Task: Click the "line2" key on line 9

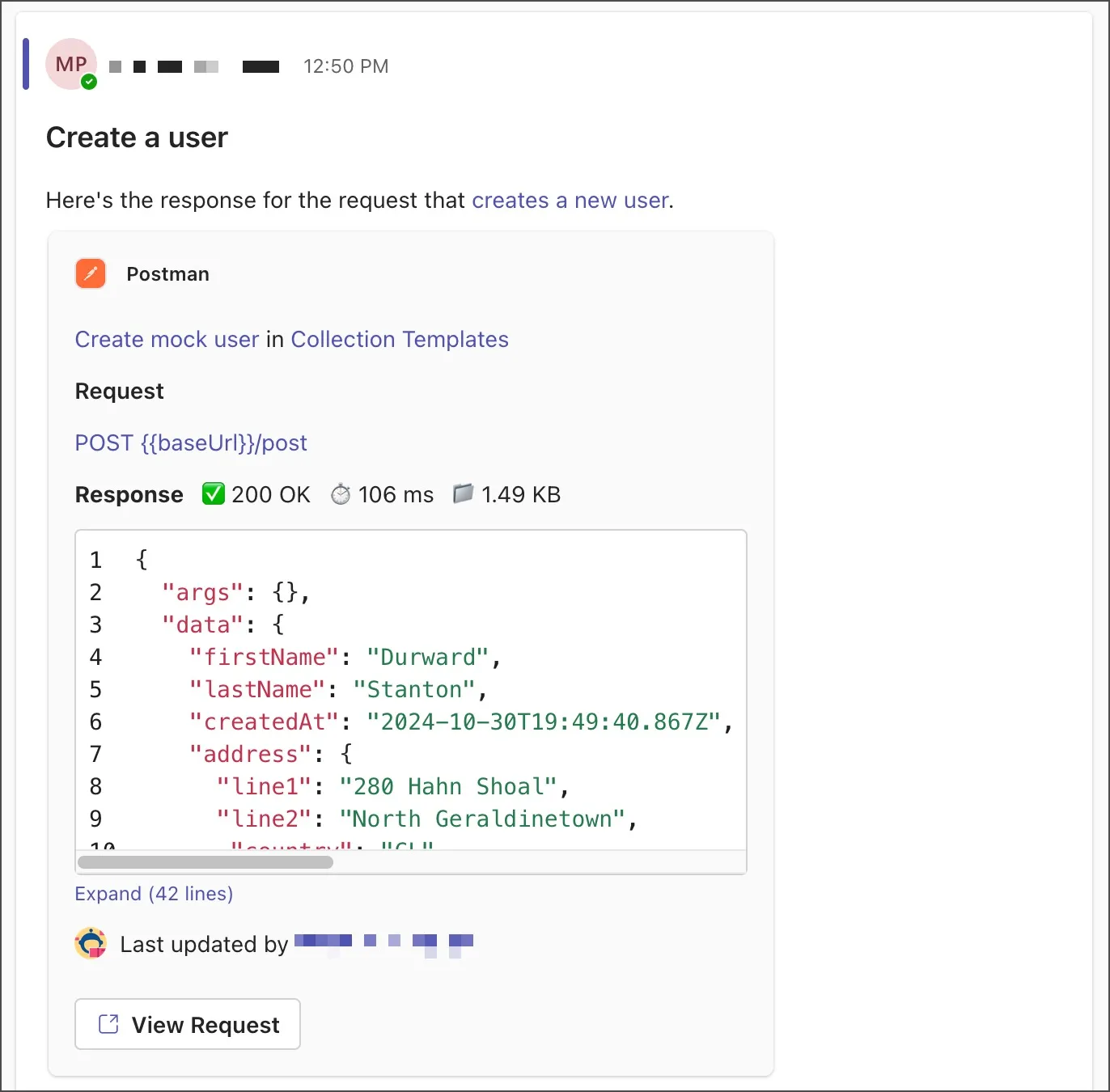Action: click(264, 819)
